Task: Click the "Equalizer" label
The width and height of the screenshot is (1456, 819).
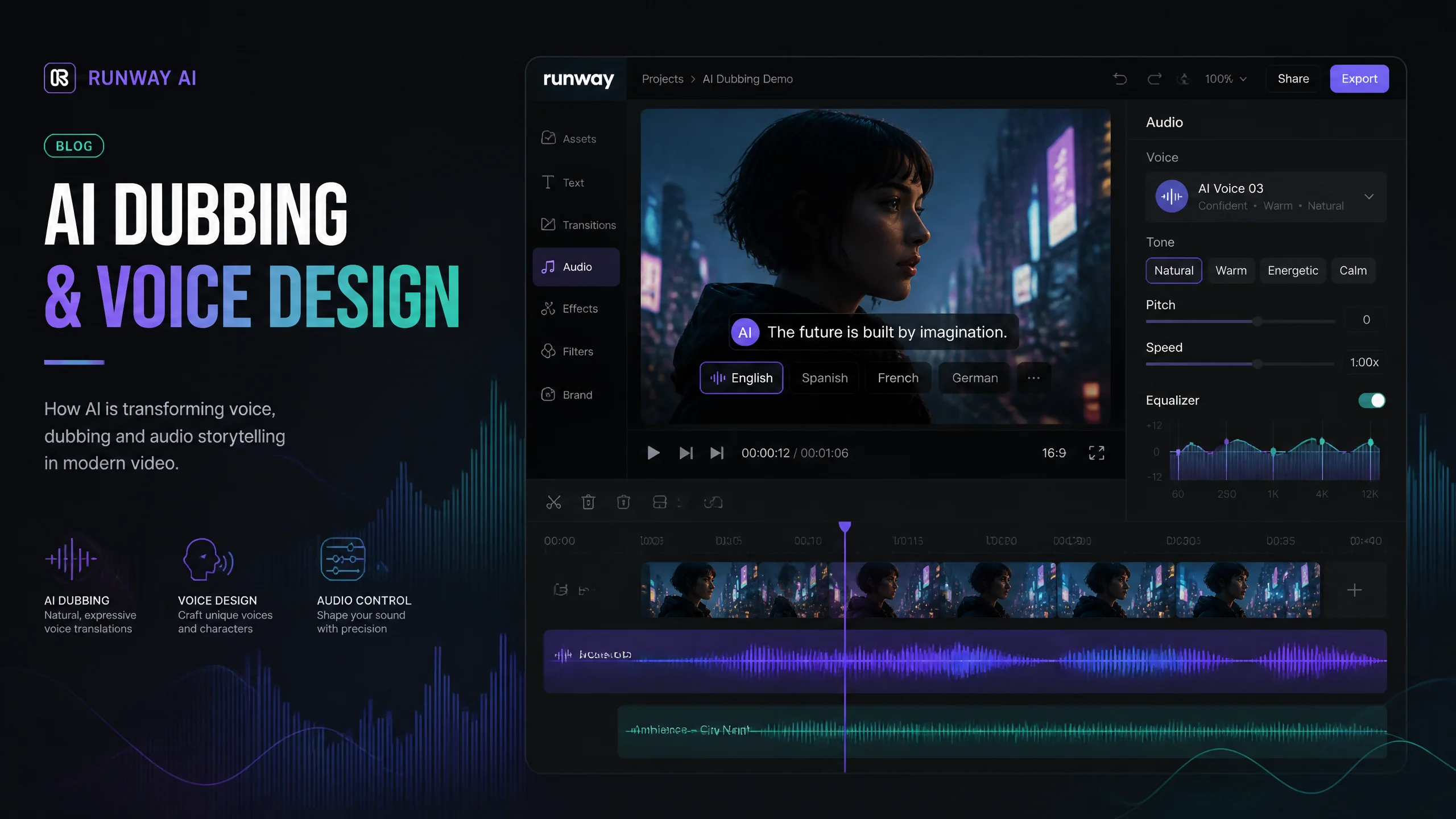Action: click(x=1172, y=400)
